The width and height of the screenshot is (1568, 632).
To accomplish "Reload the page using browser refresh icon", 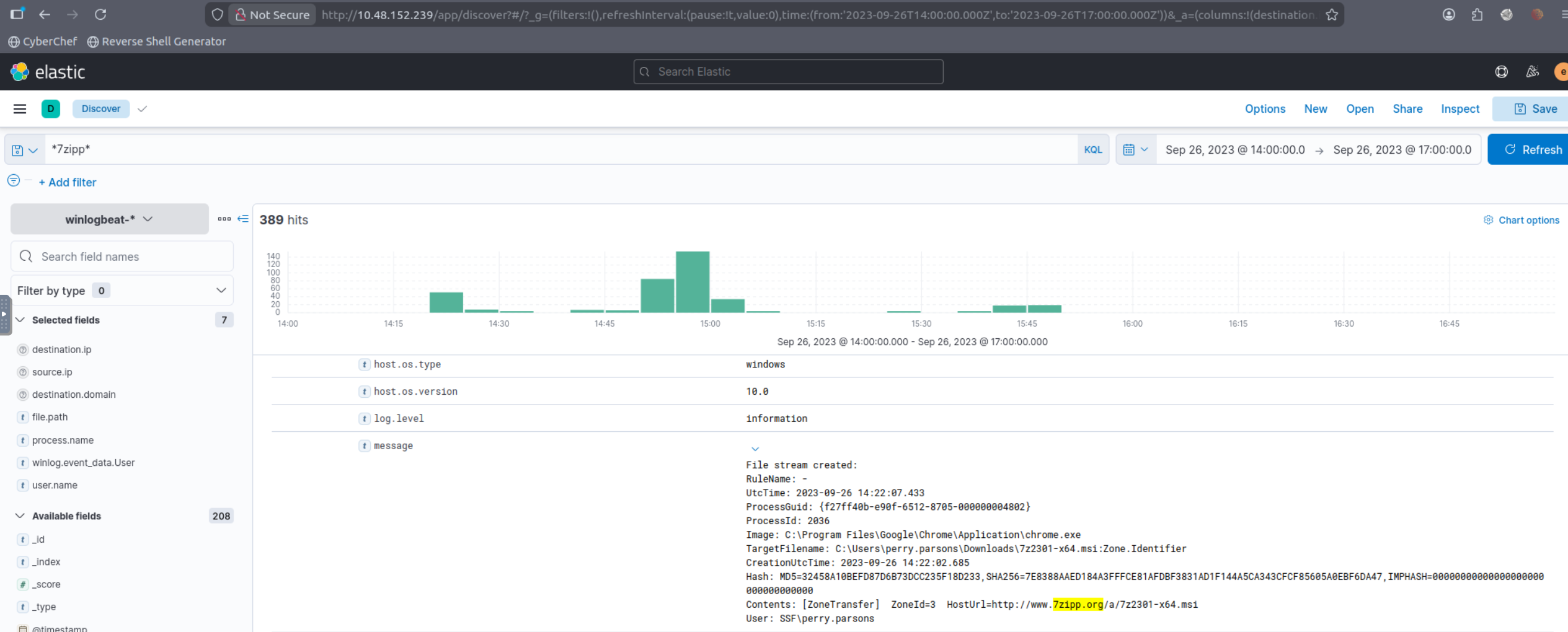I will coord(100,14).
